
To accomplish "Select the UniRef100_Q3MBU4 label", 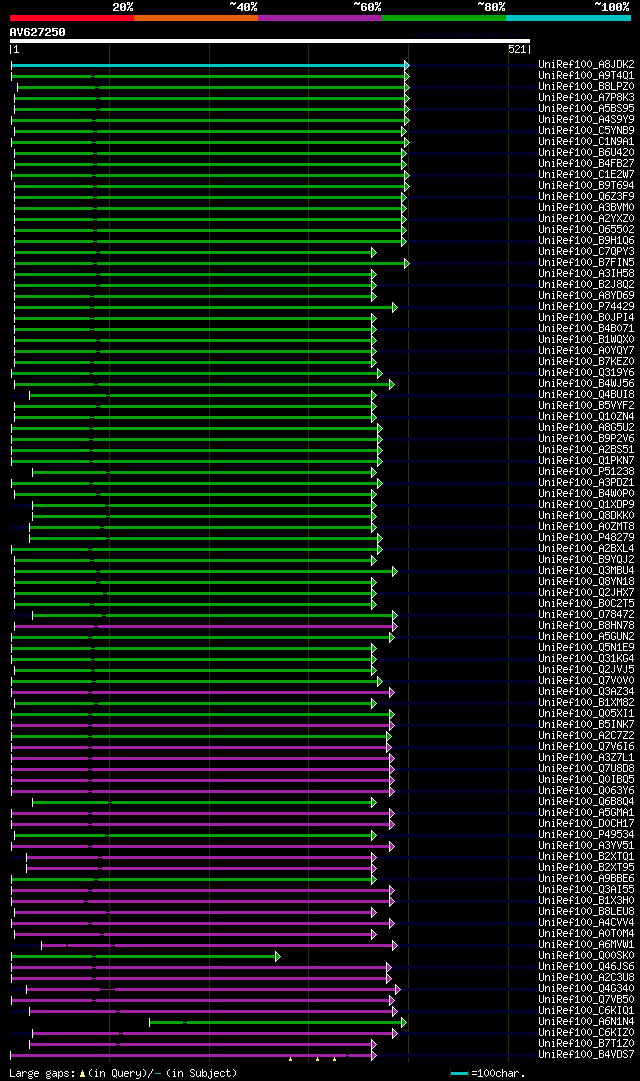I will [586, 571].
